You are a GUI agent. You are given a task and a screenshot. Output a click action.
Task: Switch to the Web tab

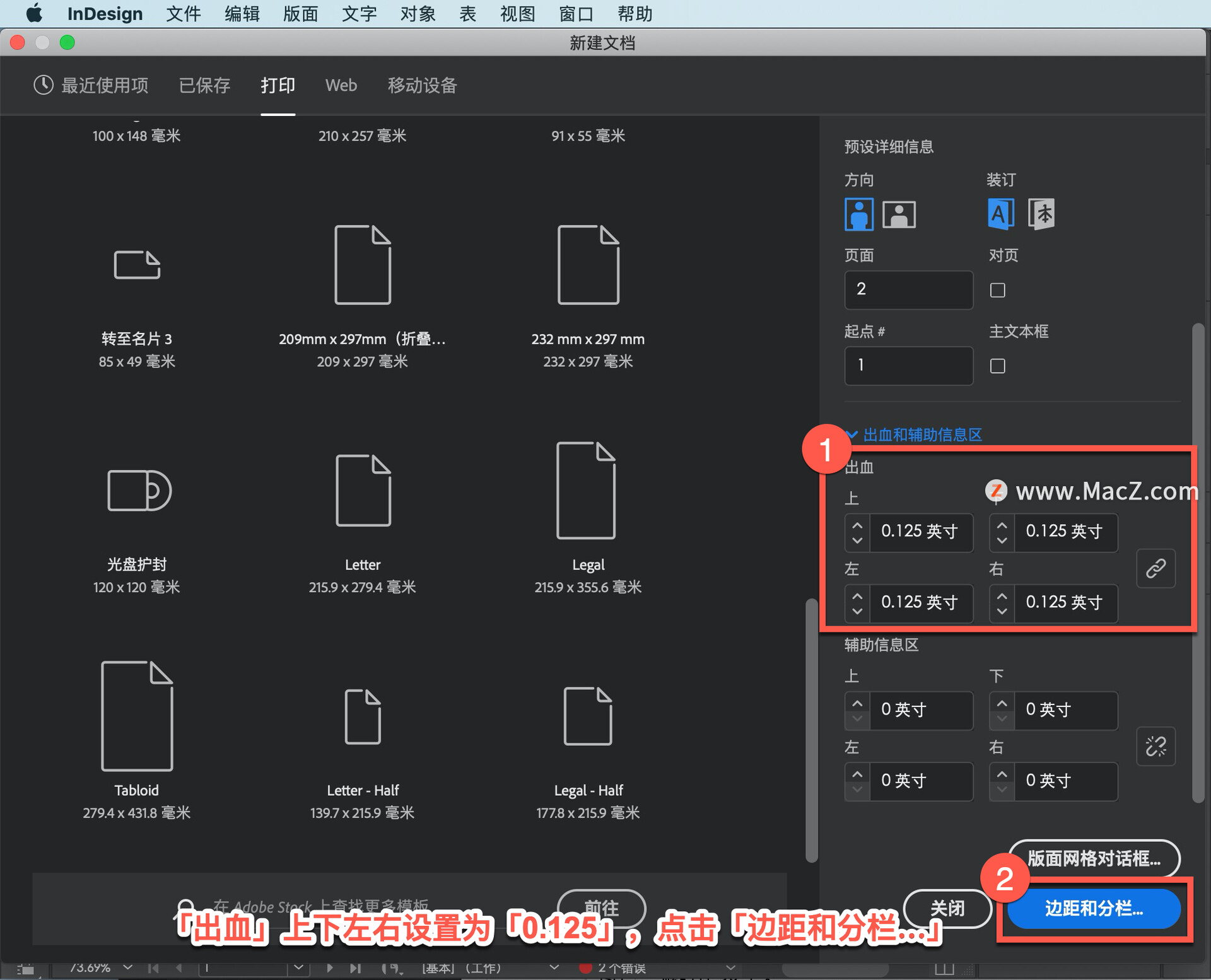(x=341, y=85)
